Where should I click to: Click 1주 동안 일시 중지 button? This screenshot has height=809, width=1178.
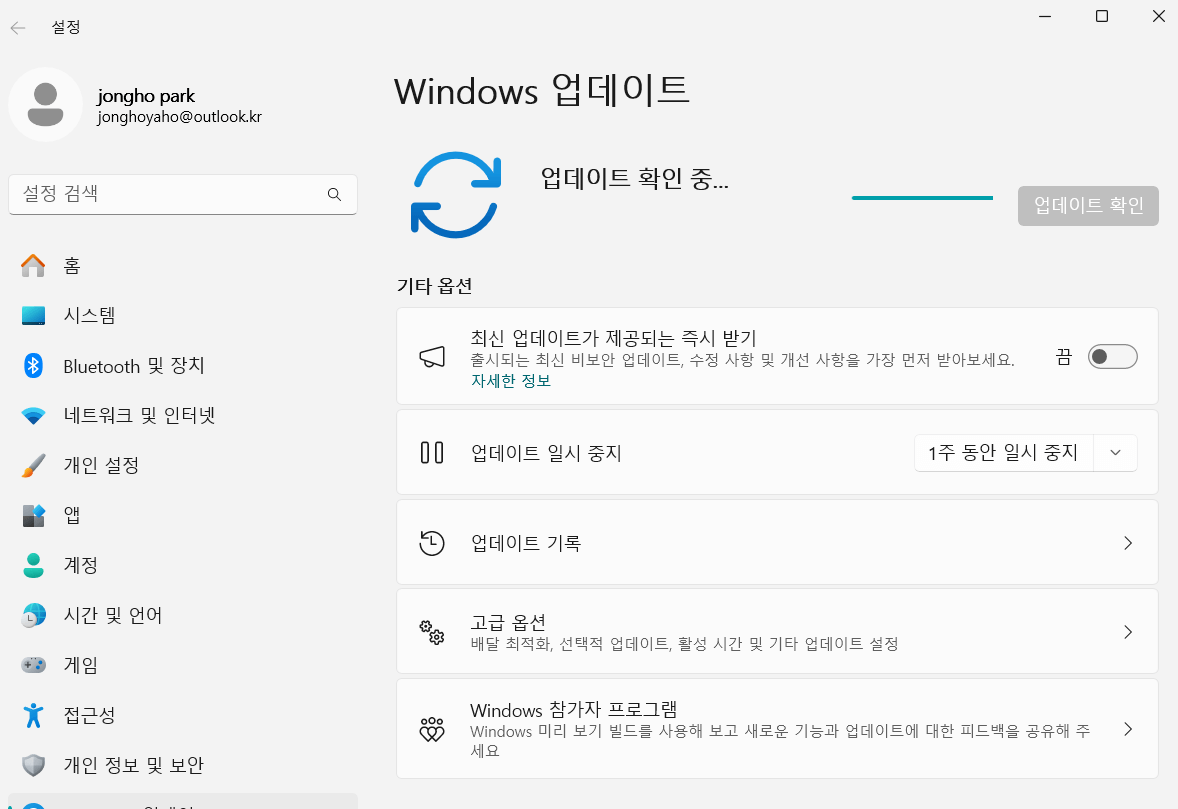pyautogui.click(x=1004, y=453)
